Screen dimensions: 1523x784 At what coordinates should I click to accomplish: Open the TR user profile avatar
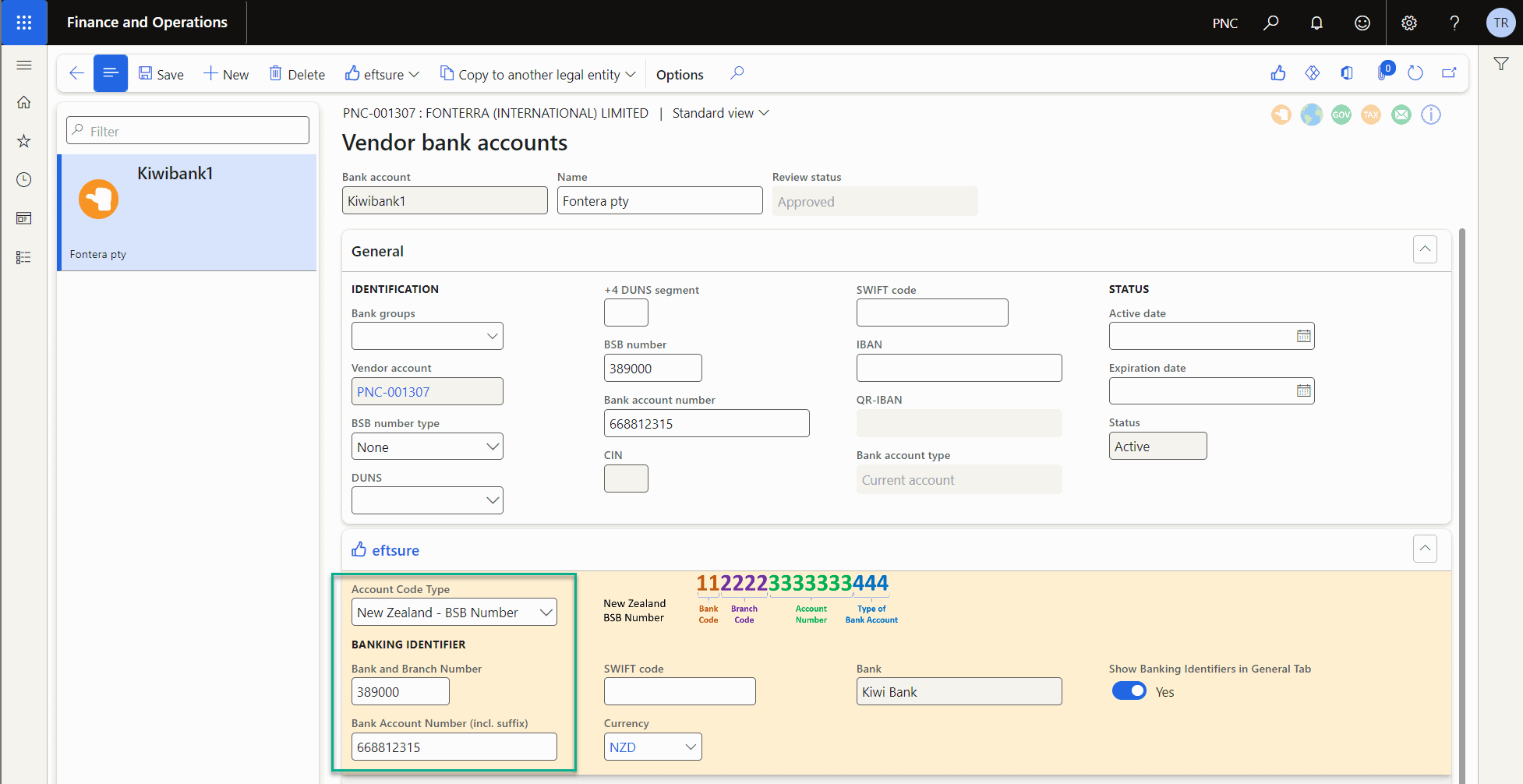tap(1500, 23)
